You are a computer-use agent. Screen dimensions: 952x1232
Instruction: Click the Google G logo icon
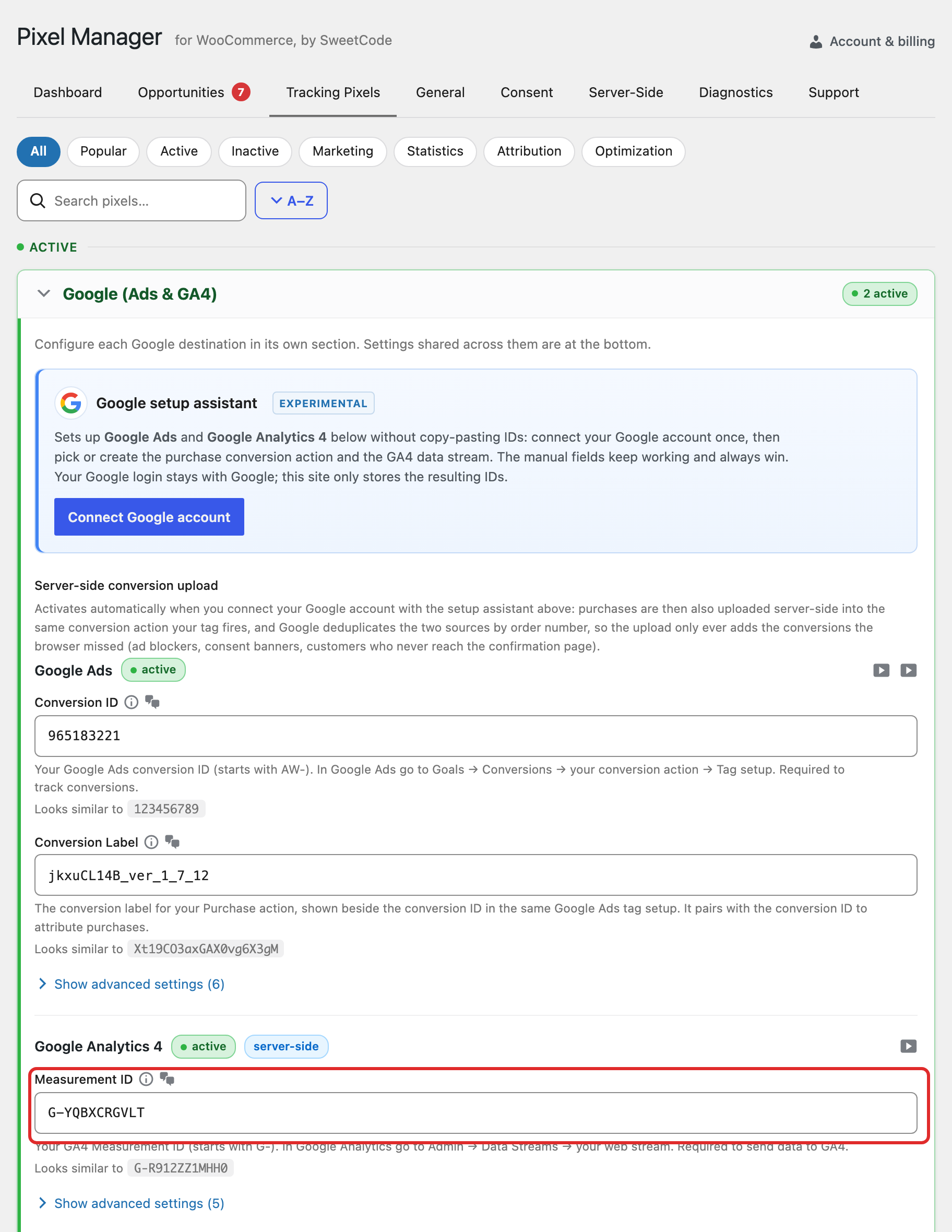pyautogui.click(x=70, y=404)
